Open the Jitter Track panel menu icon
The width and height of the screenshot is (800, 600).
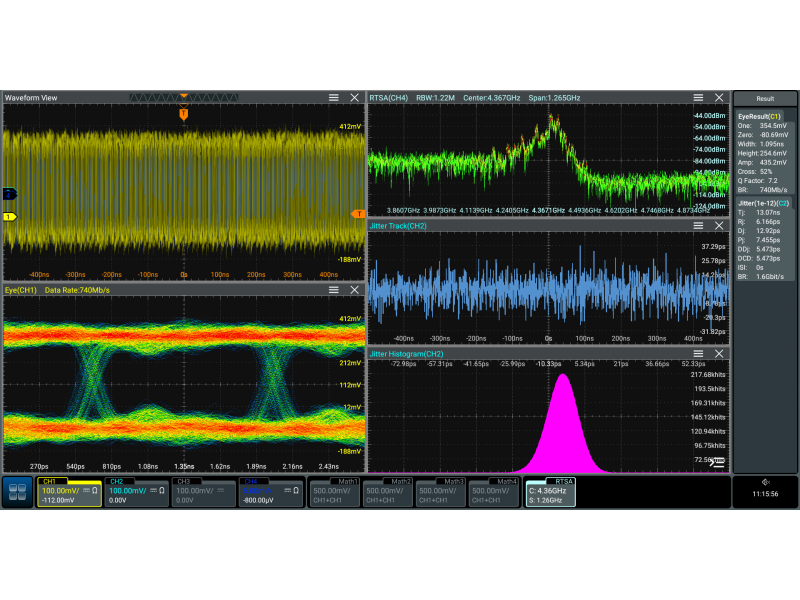point(699,226)
